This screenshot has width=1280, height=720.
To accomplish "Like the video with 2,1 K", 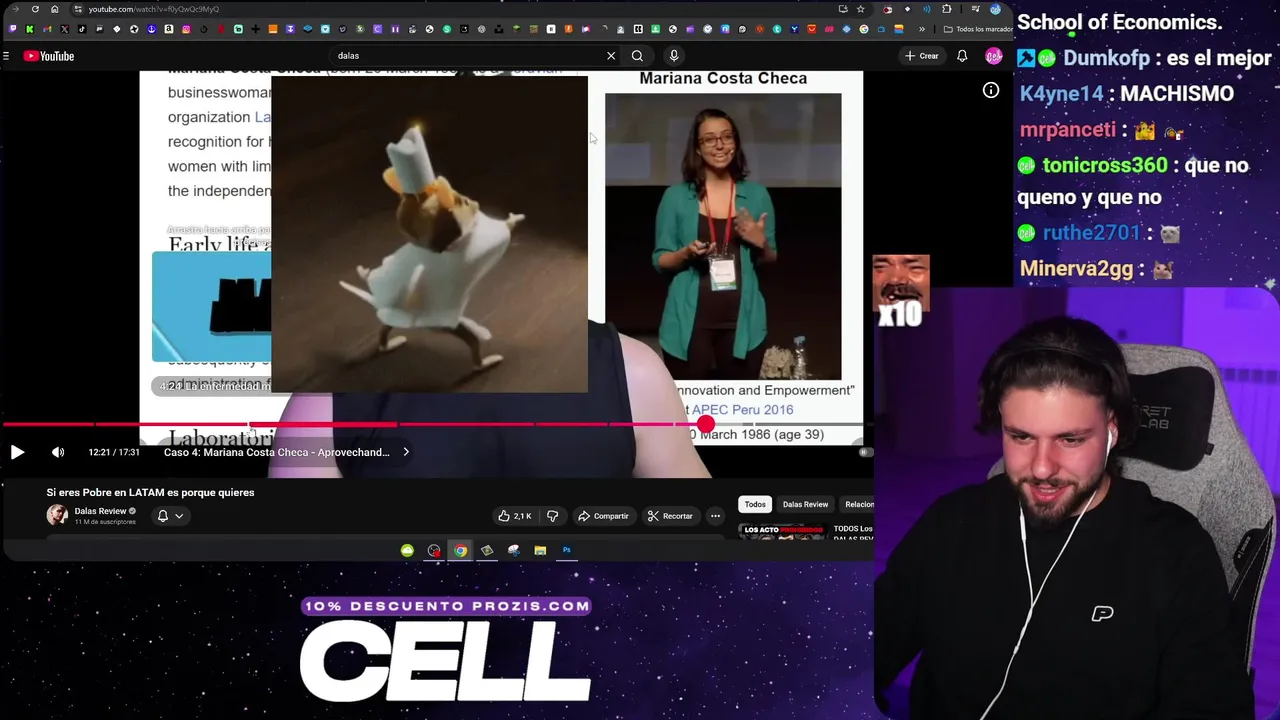I will tap(515, 516).
